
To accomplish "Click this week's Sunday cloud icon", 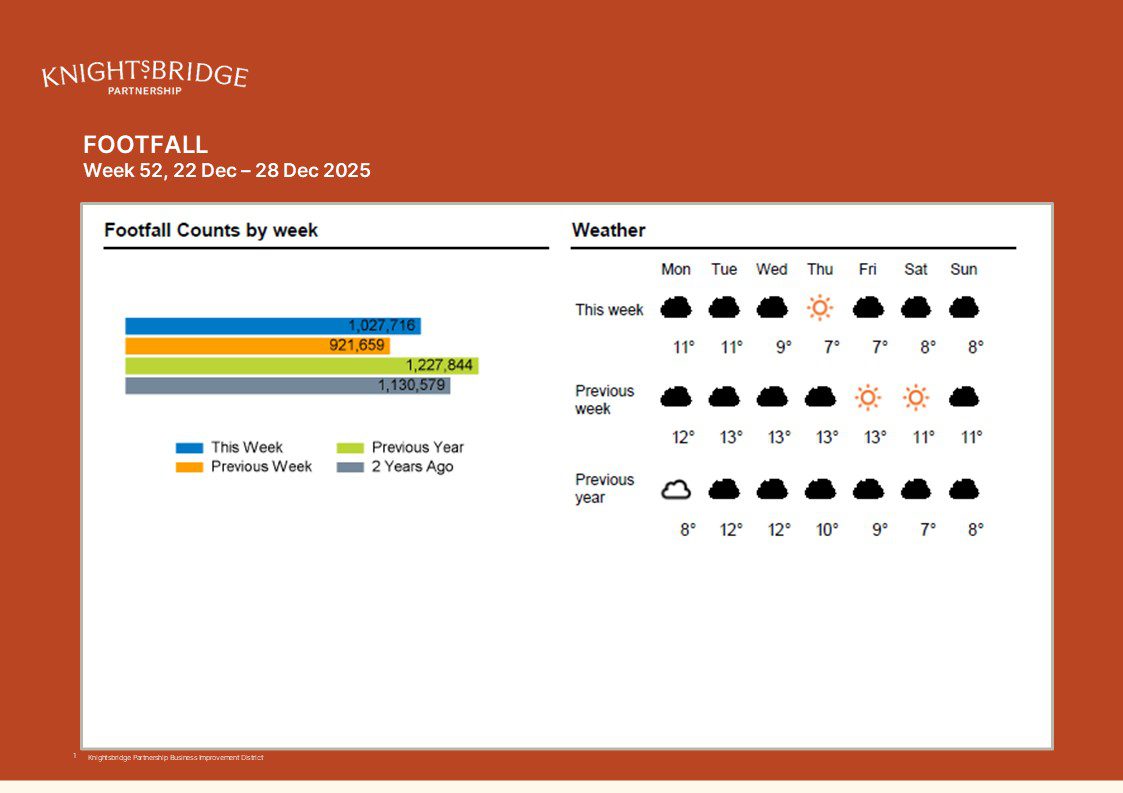I will 963,307.
